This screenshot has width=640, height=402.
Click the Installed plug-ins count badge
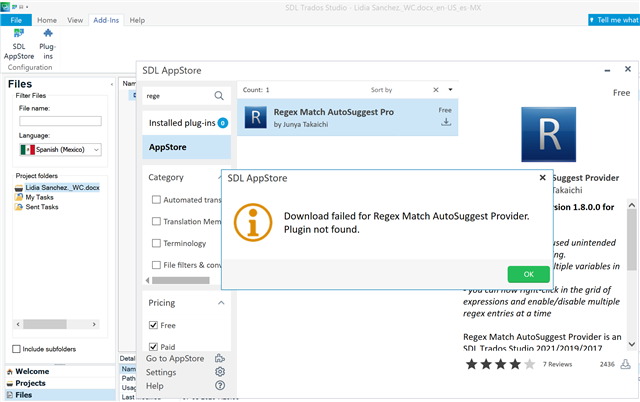tap(222, 123)
